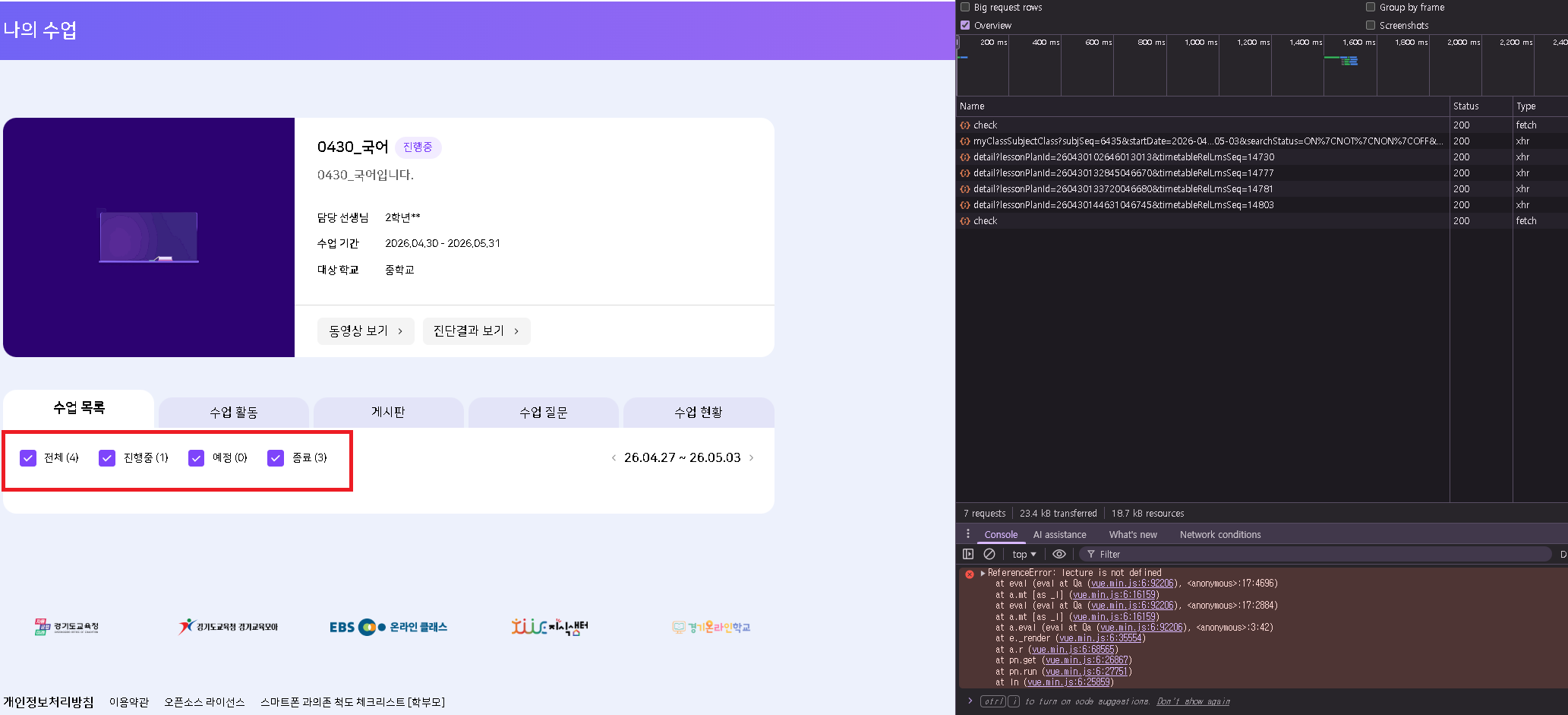This screenshot has width=1568, height=715.
Task: Check the Big request rows option
Action: pyautogui.click(x=965, y=7)
